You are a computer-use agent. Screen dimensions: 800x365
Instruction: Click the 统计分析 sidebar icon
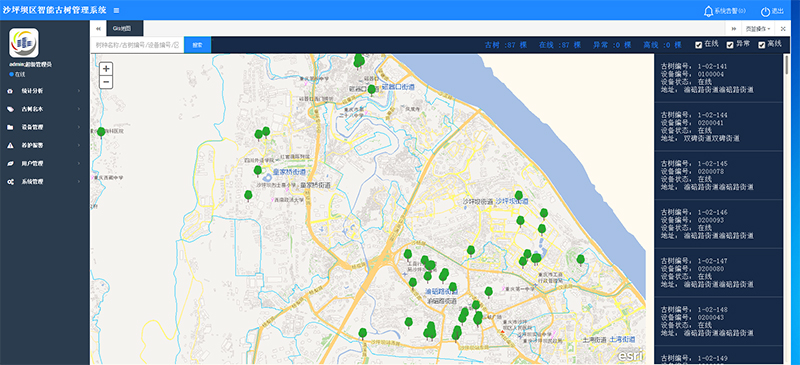[x=10, y=91]
